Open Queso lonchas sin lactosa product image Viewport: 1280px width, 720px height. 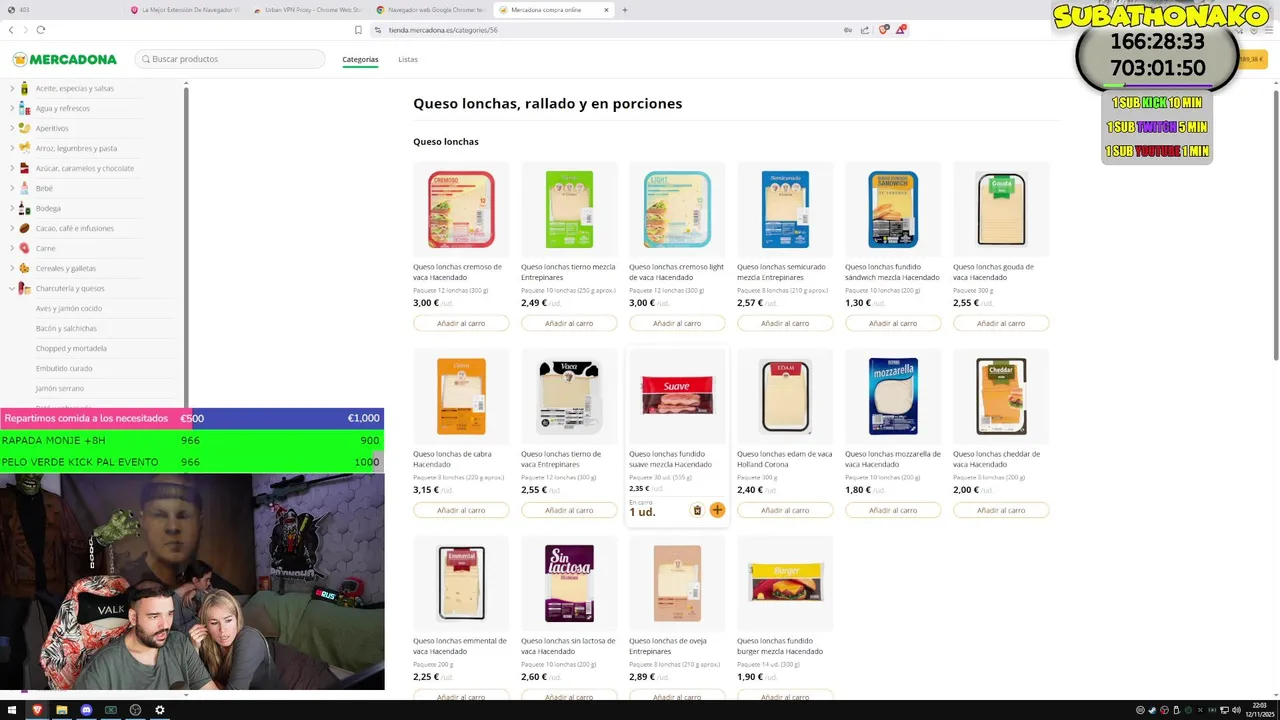[569, 583]
